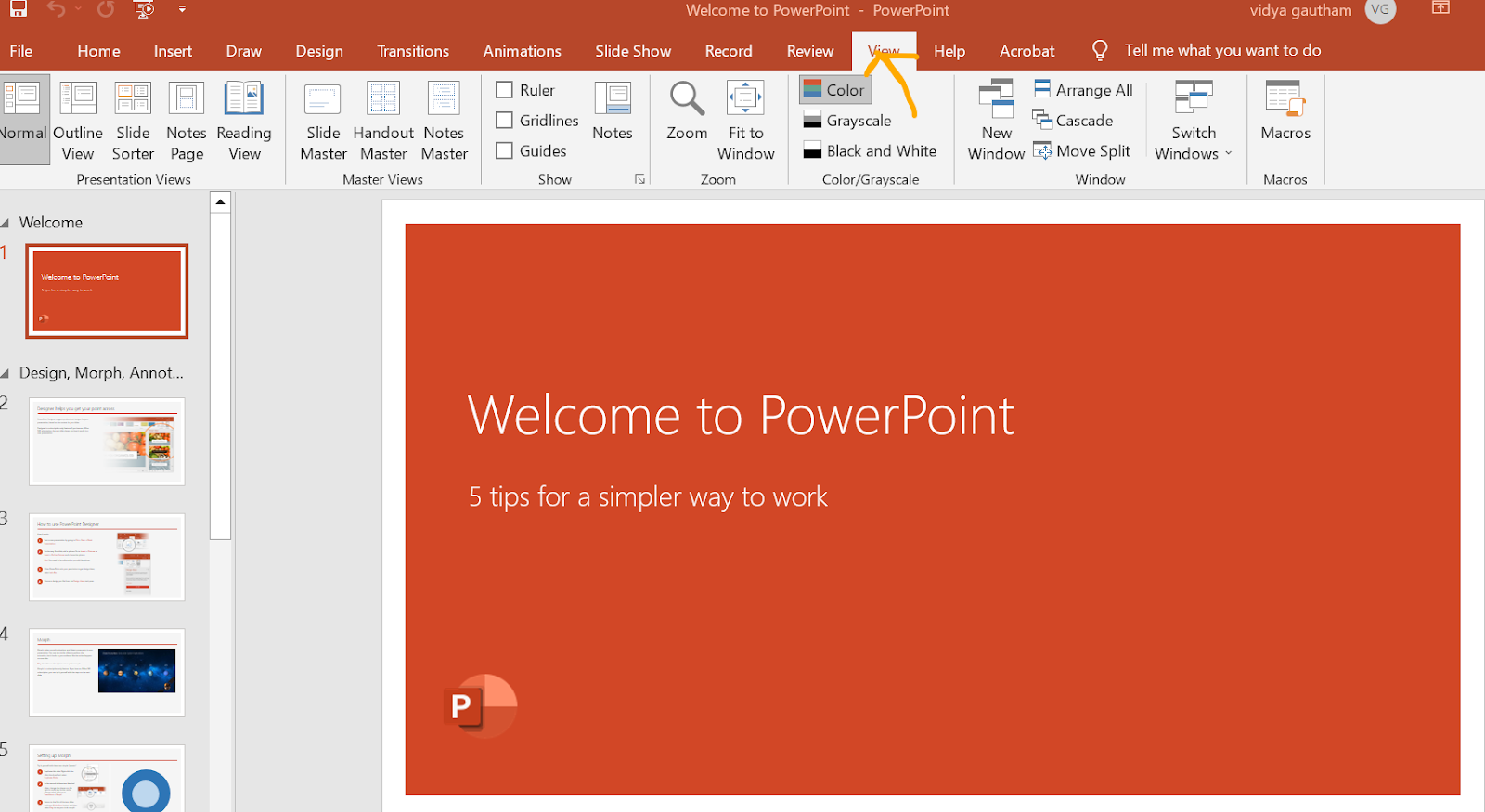Open the Undo history dropdown arrow
1485x812 pixels.
78,10
